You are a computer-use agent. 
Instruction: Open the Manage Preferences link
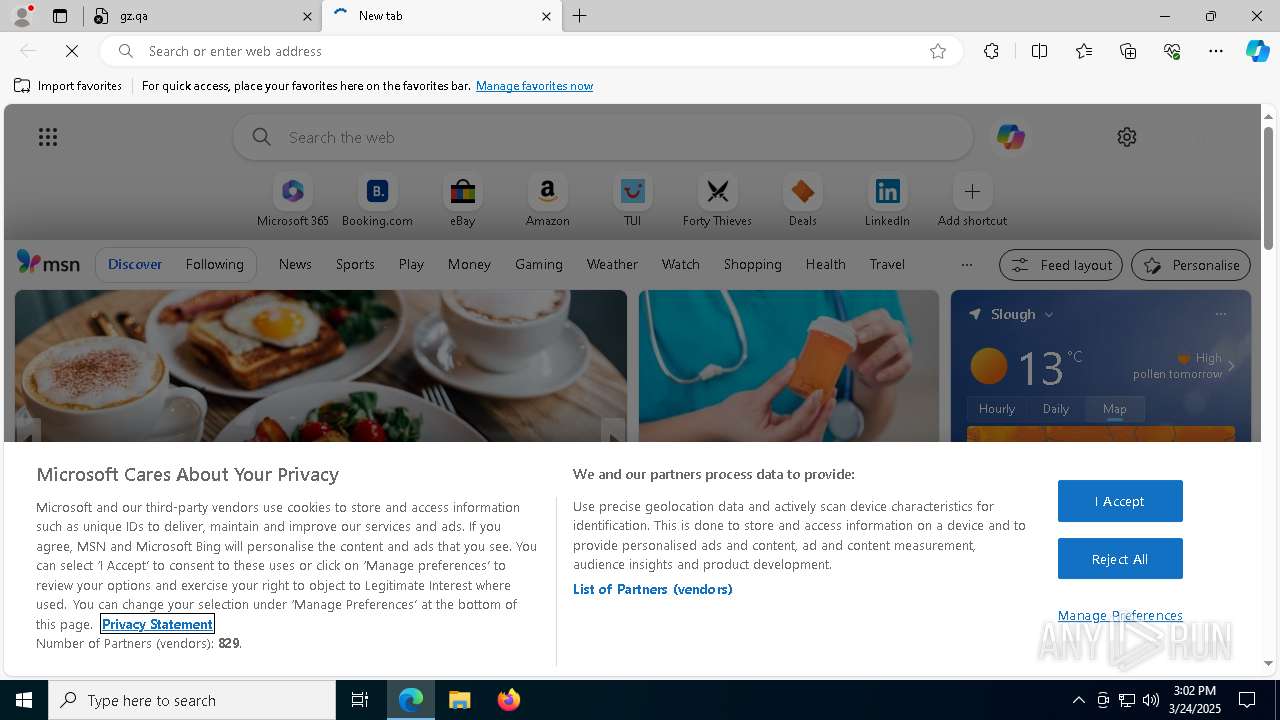tap(1120, 615)
